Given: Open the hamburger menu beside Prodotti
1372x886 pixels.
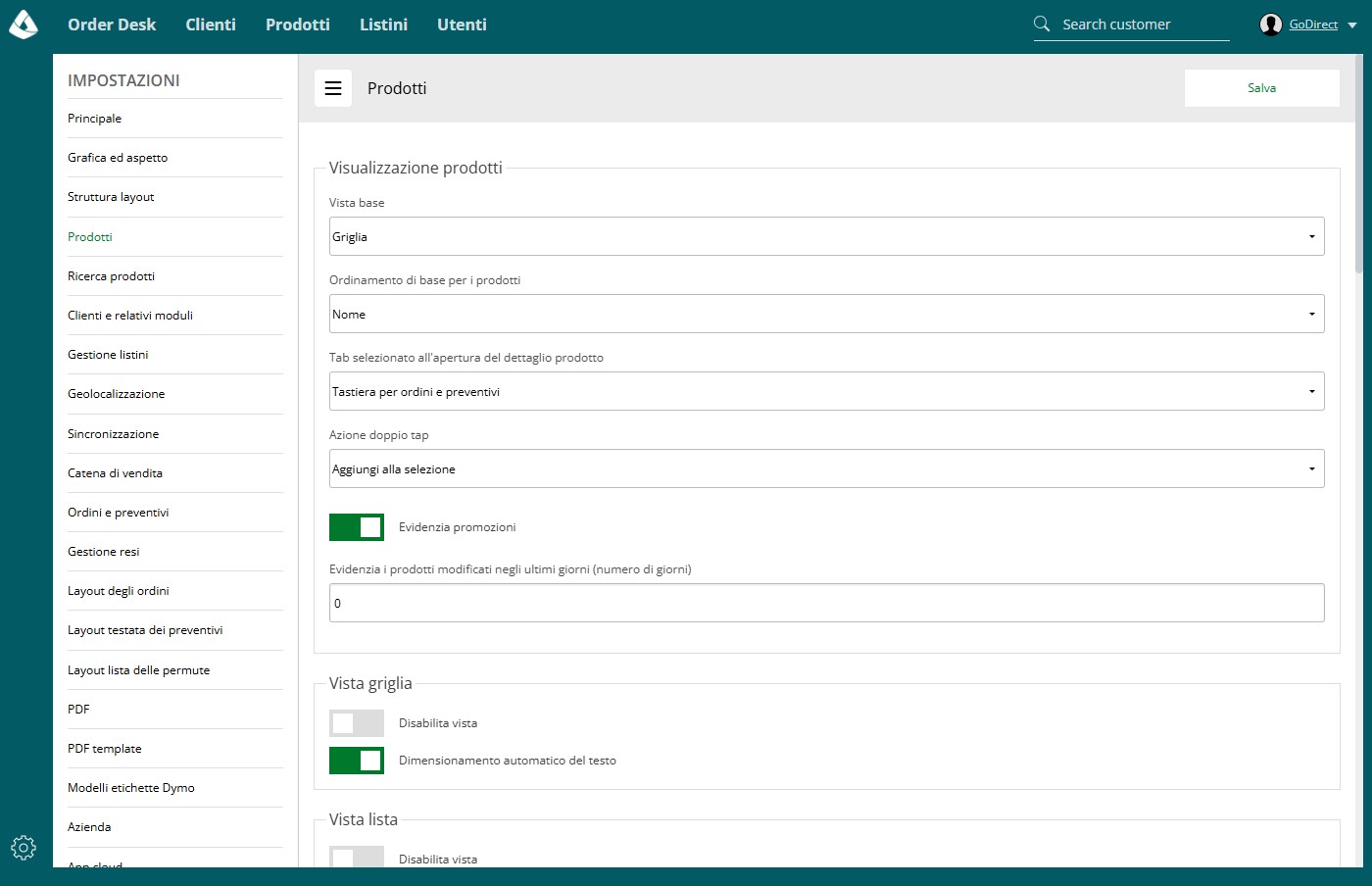Looking at the screenshot, I should click(x=333, y=88).
